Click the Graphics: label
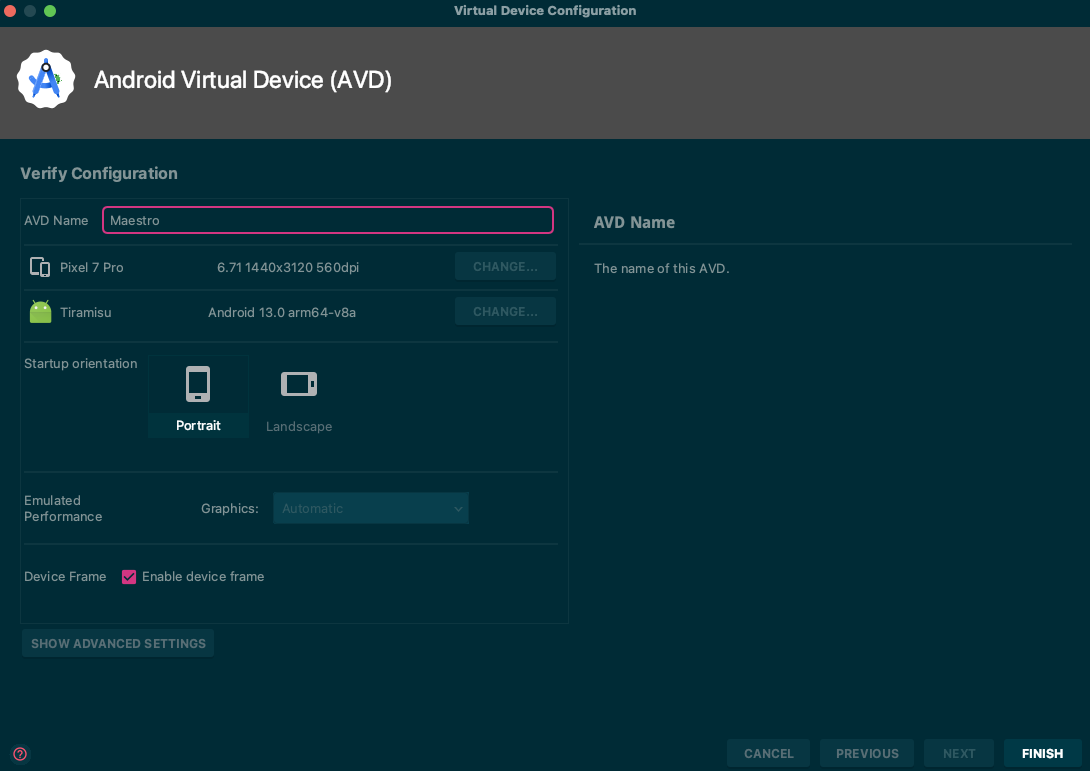 tap(229, 508)
